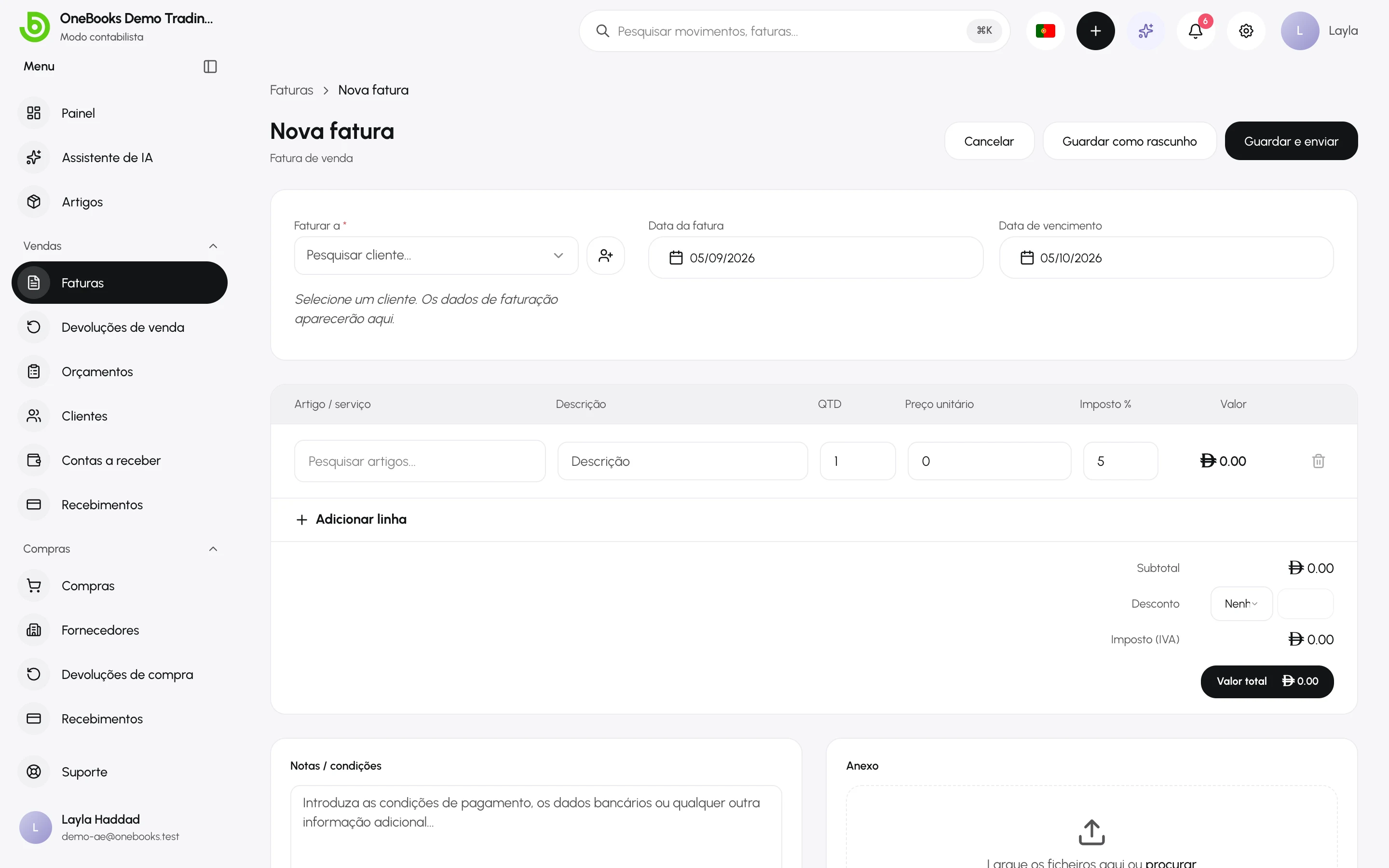Open AI sparkle assistant in header
Screen dimensions: 1389x868
pyautogui.click(x=1145, y=31)
